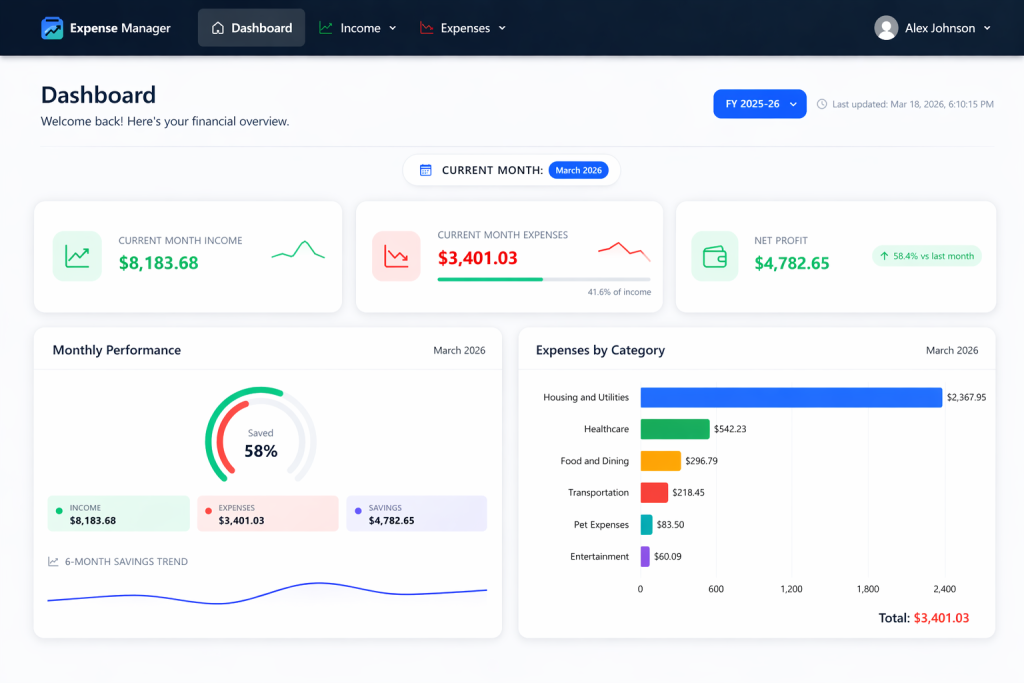The height and width of the screenshot is (683, 1024).
Task: Click the $4,782.65 net profit value
Action: pos(792,264)
